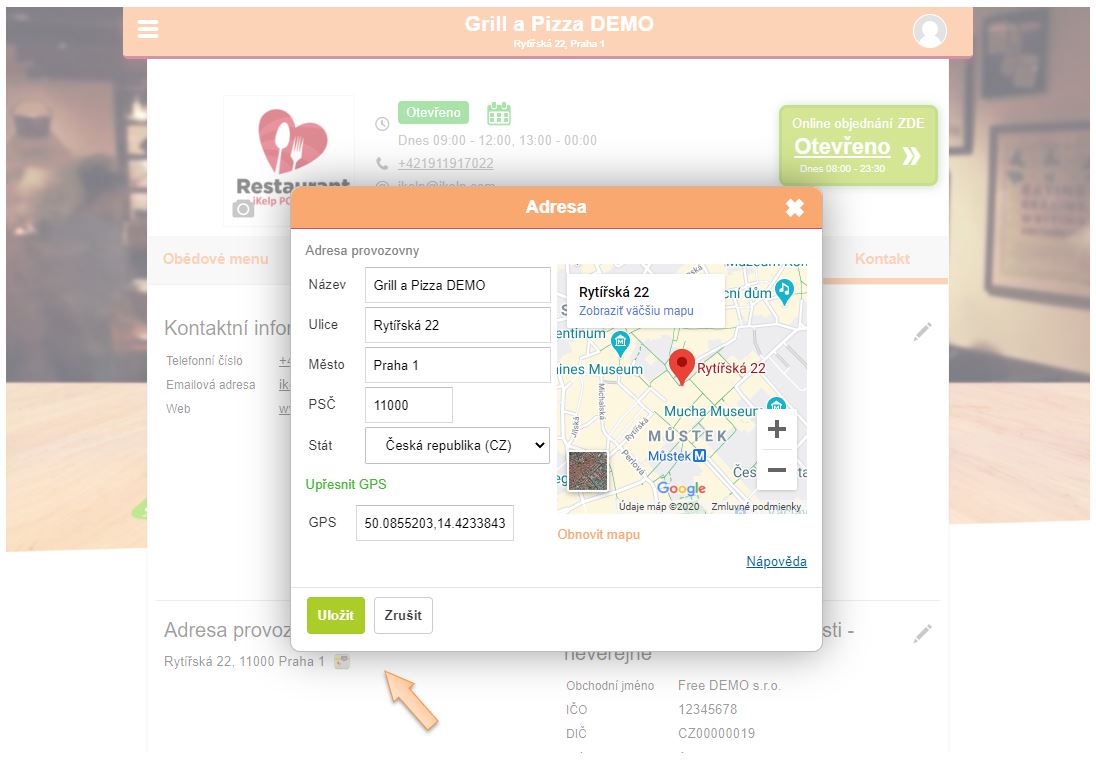Click Obnovit mapu to refresh map
1096x761 pixels.
598,534
